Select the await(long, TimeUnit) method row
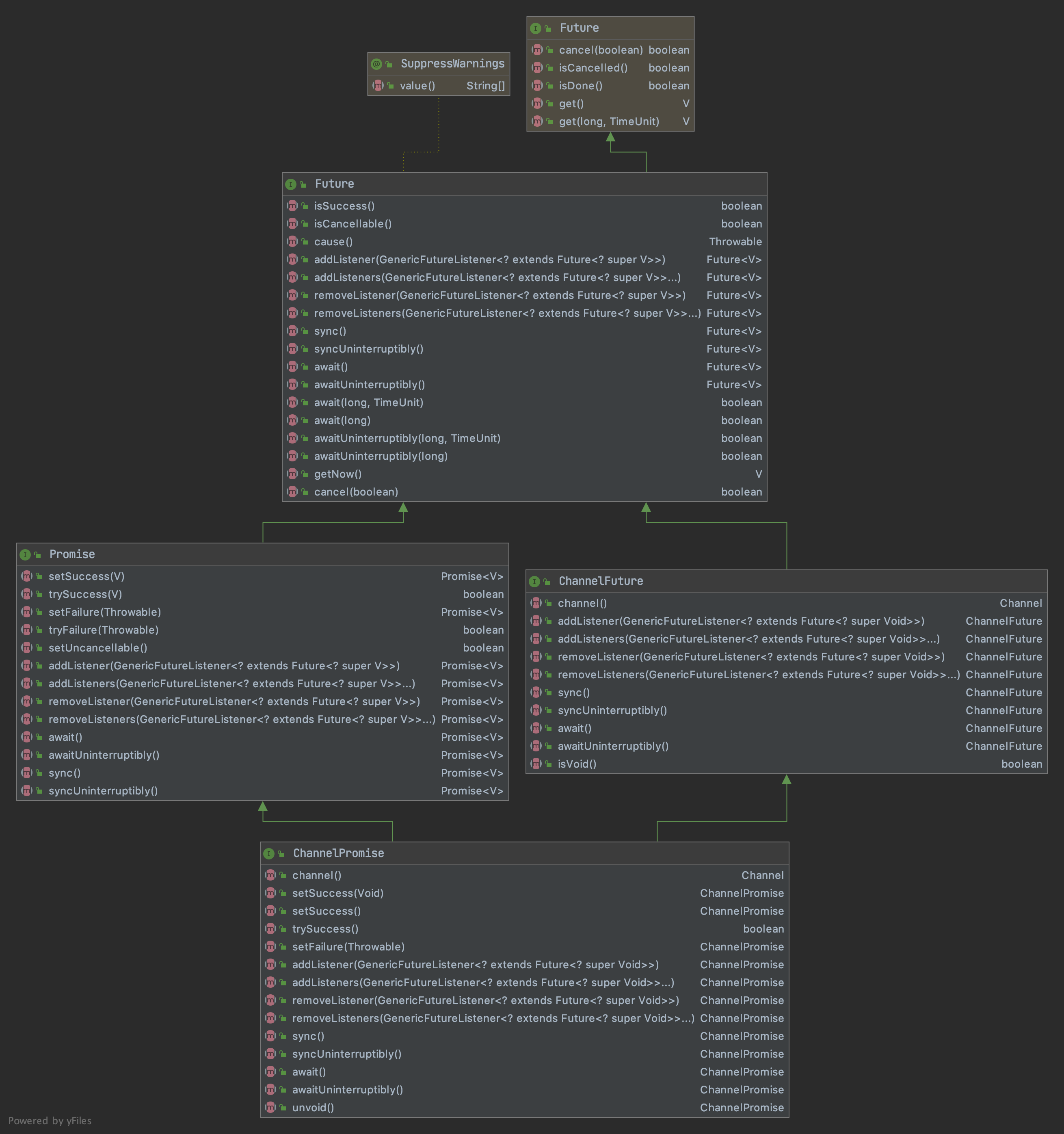 (525, 403)
